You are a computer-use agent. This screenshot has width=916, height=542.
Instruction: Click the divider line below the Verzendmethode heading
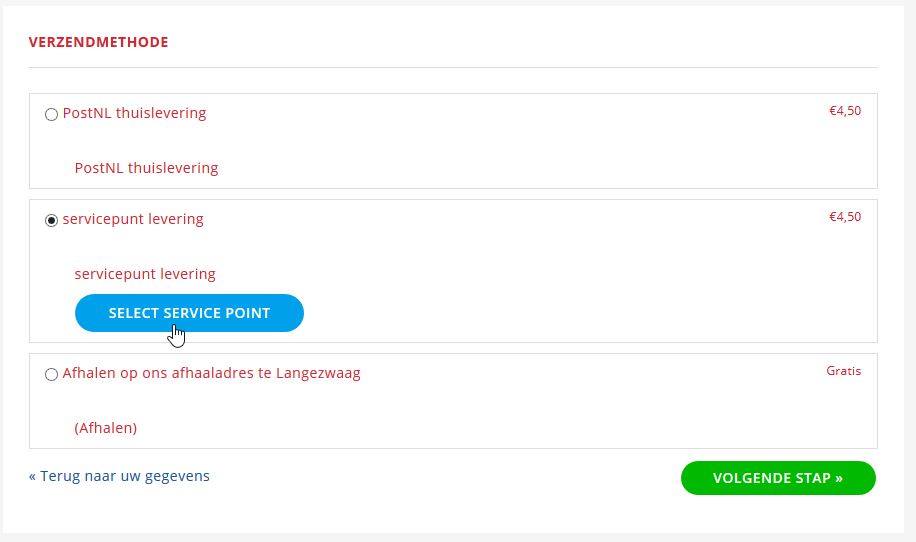(453, 67)
